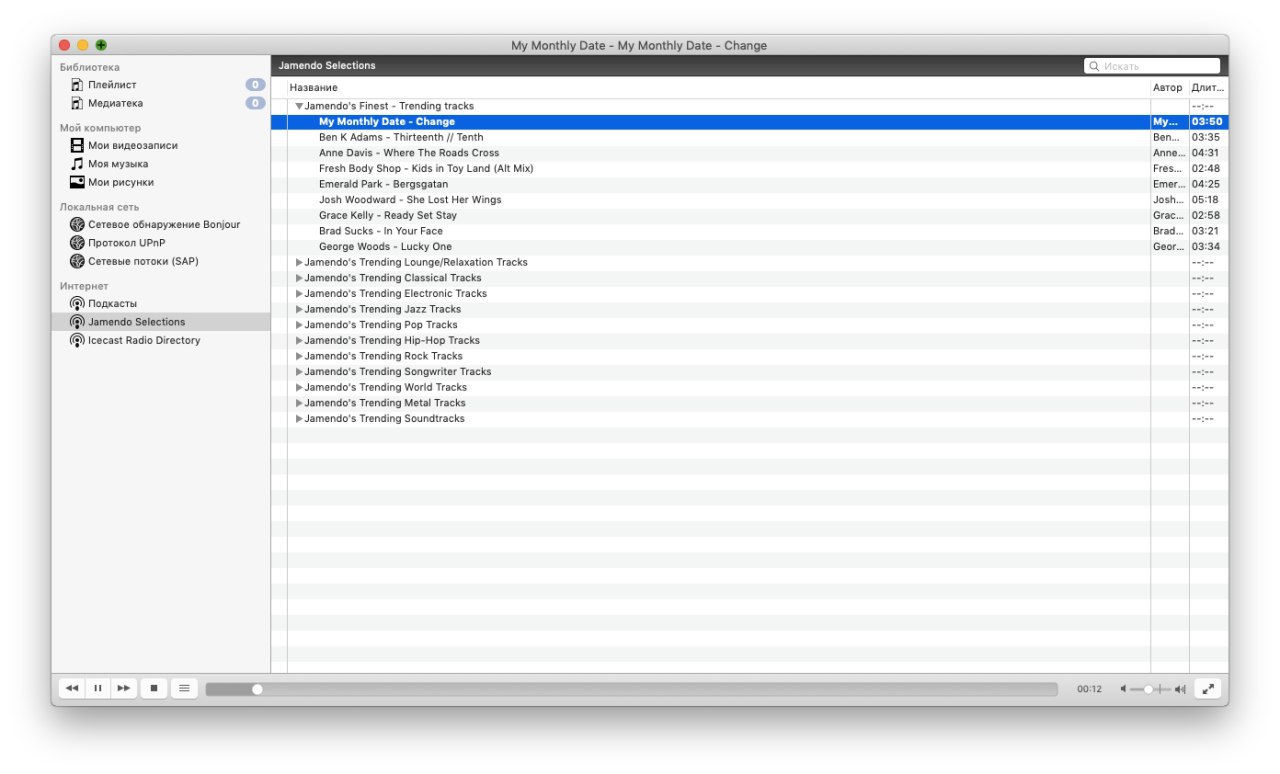Expand Jamendo's Trending Metal Tracks
1280x774 pixels.
(298, 403)
